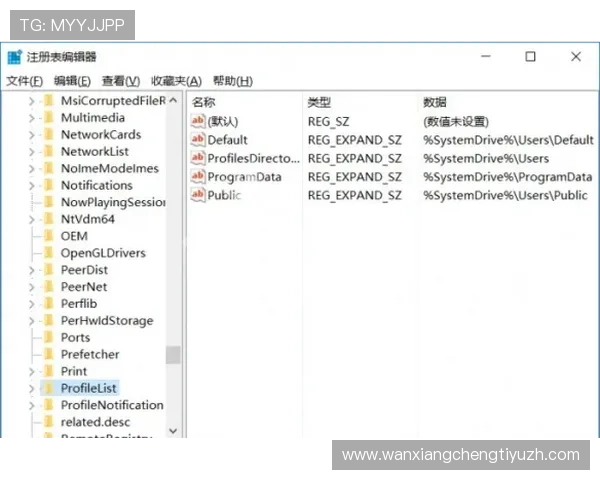
Task: Expand the ProfileList key
Action: click(32, 389)
